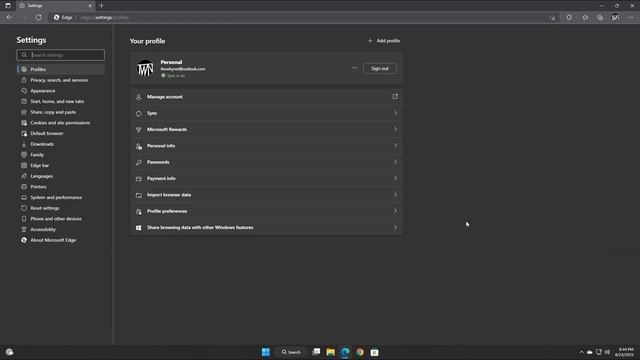The image size is (640, 360).
Task: Open the Manage account external link icon
Action: coord(395,97)
